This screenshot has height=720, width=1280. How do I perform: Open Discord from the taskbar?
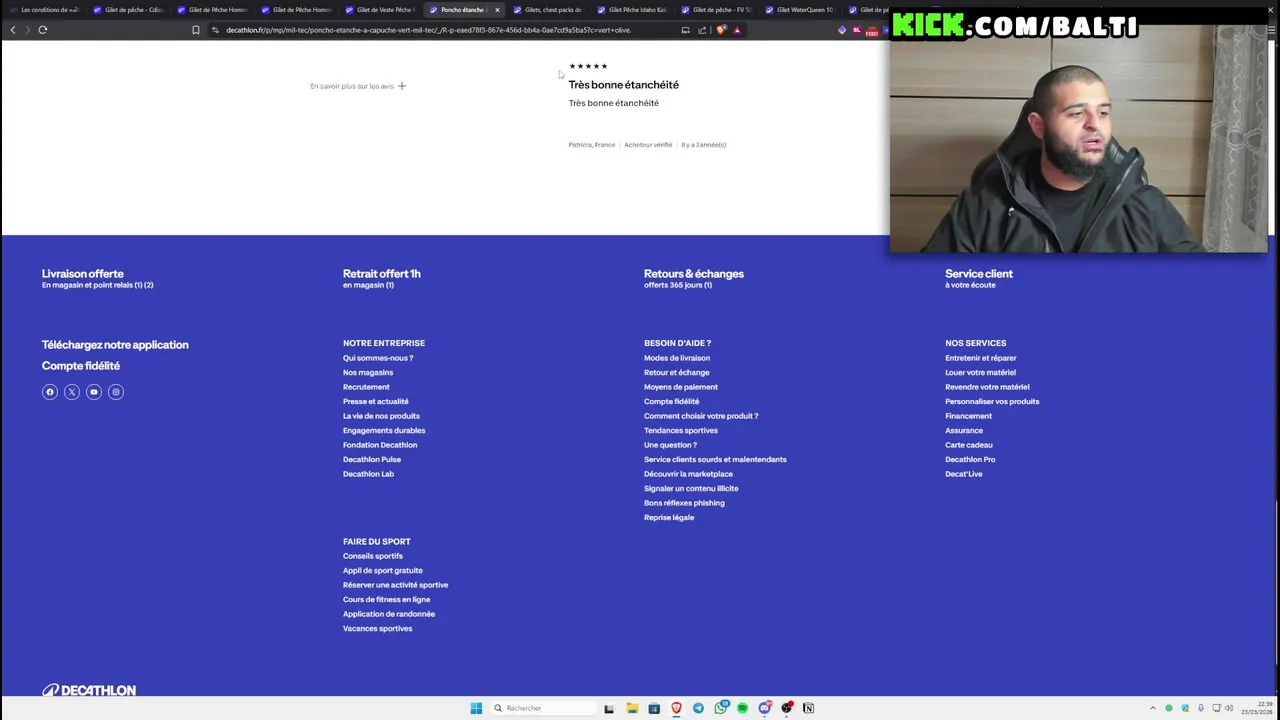(765, 708)
